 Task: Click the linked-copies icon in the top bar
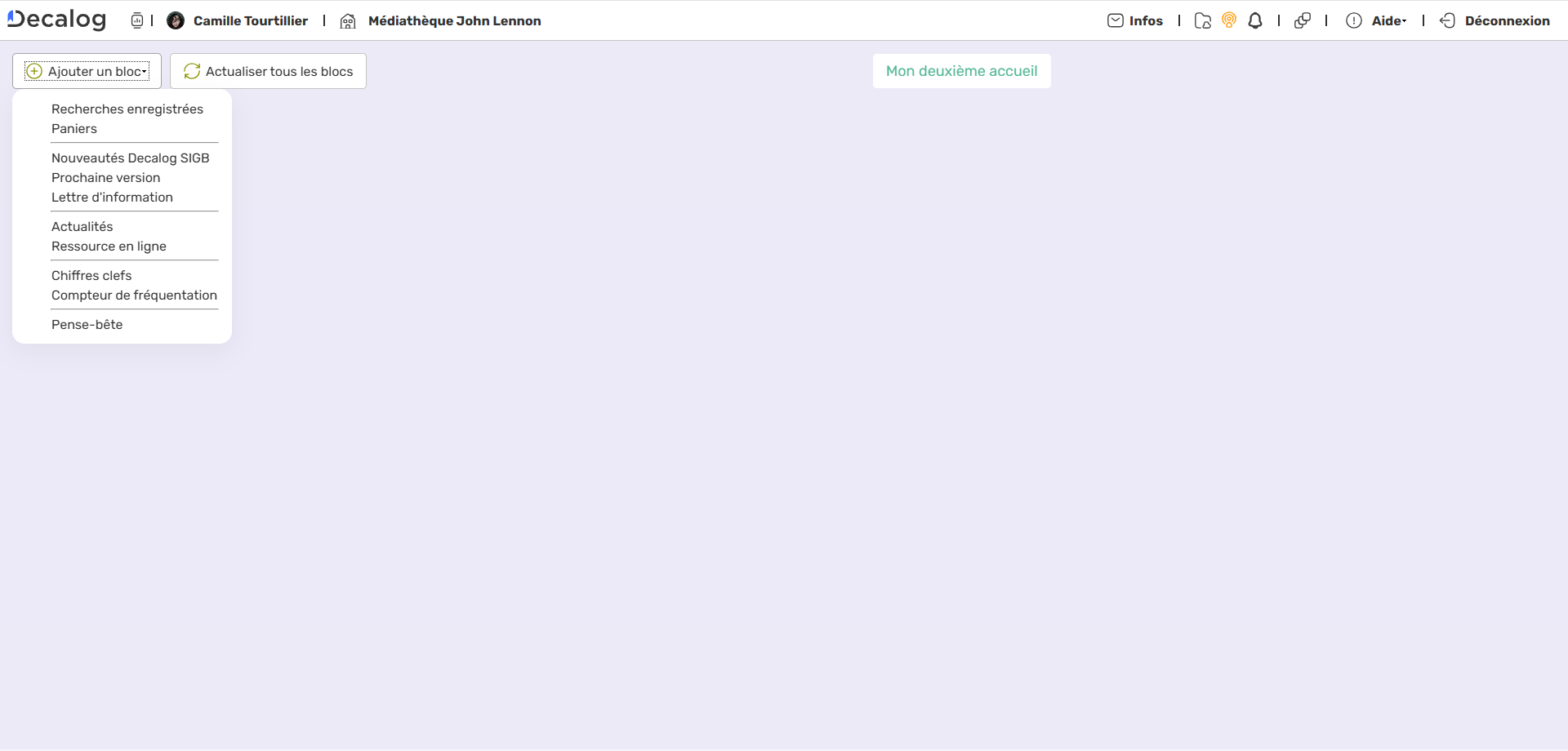click(x=1303, y=20)
